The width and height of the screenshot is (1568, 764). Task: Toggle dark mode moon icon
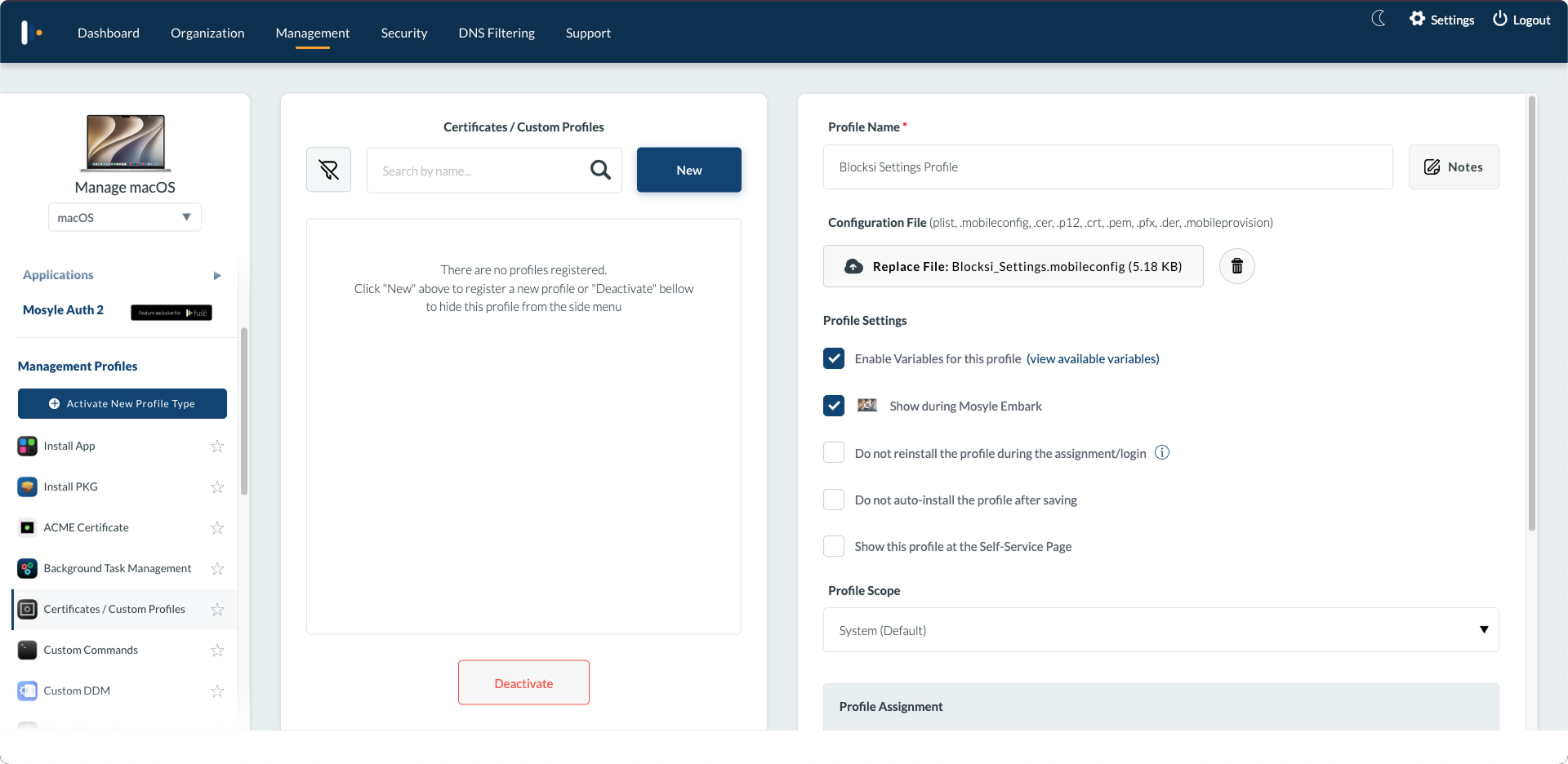[x=1379, y=19]
